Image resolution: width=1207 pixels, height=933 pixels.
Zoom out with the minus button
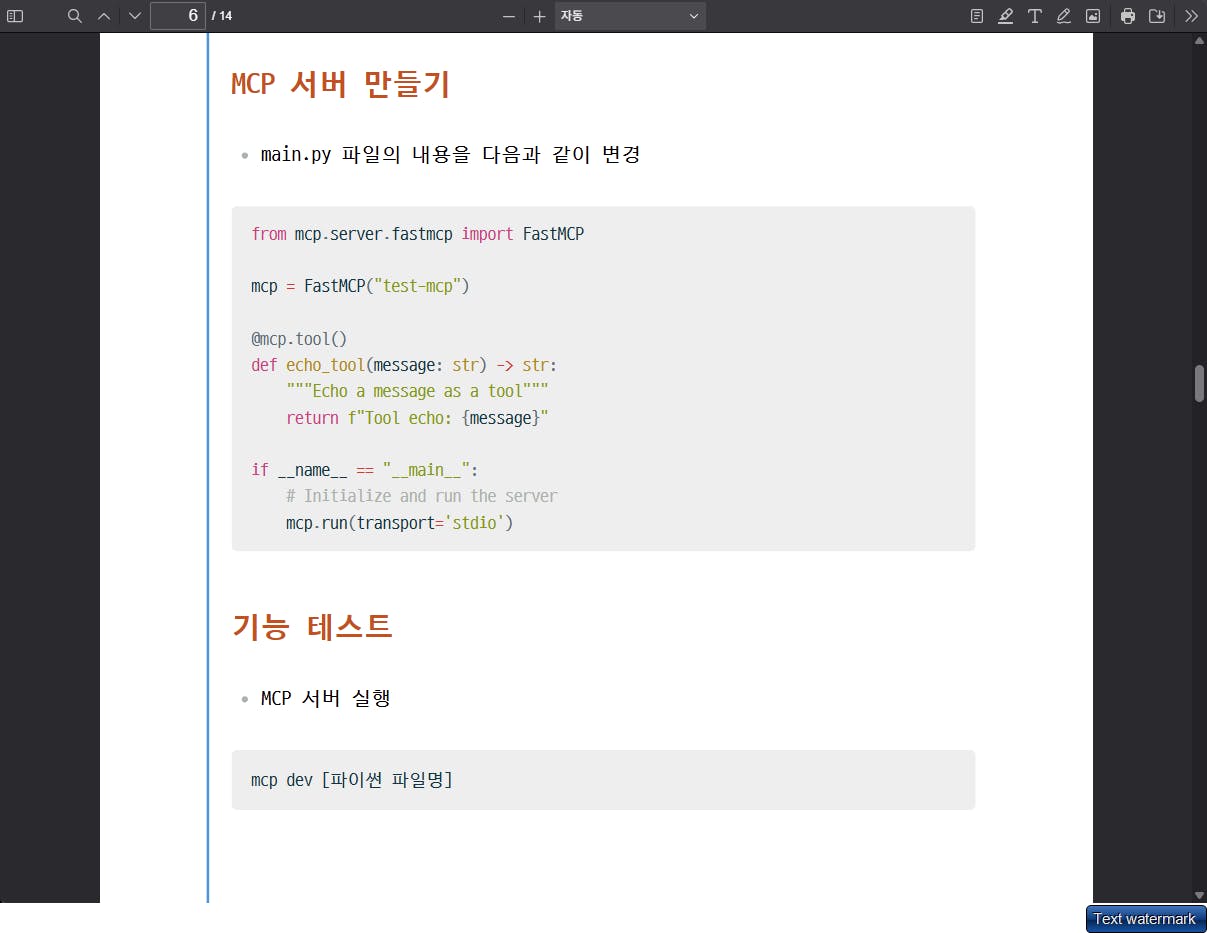pyautogui.click(x=509, y=16)
